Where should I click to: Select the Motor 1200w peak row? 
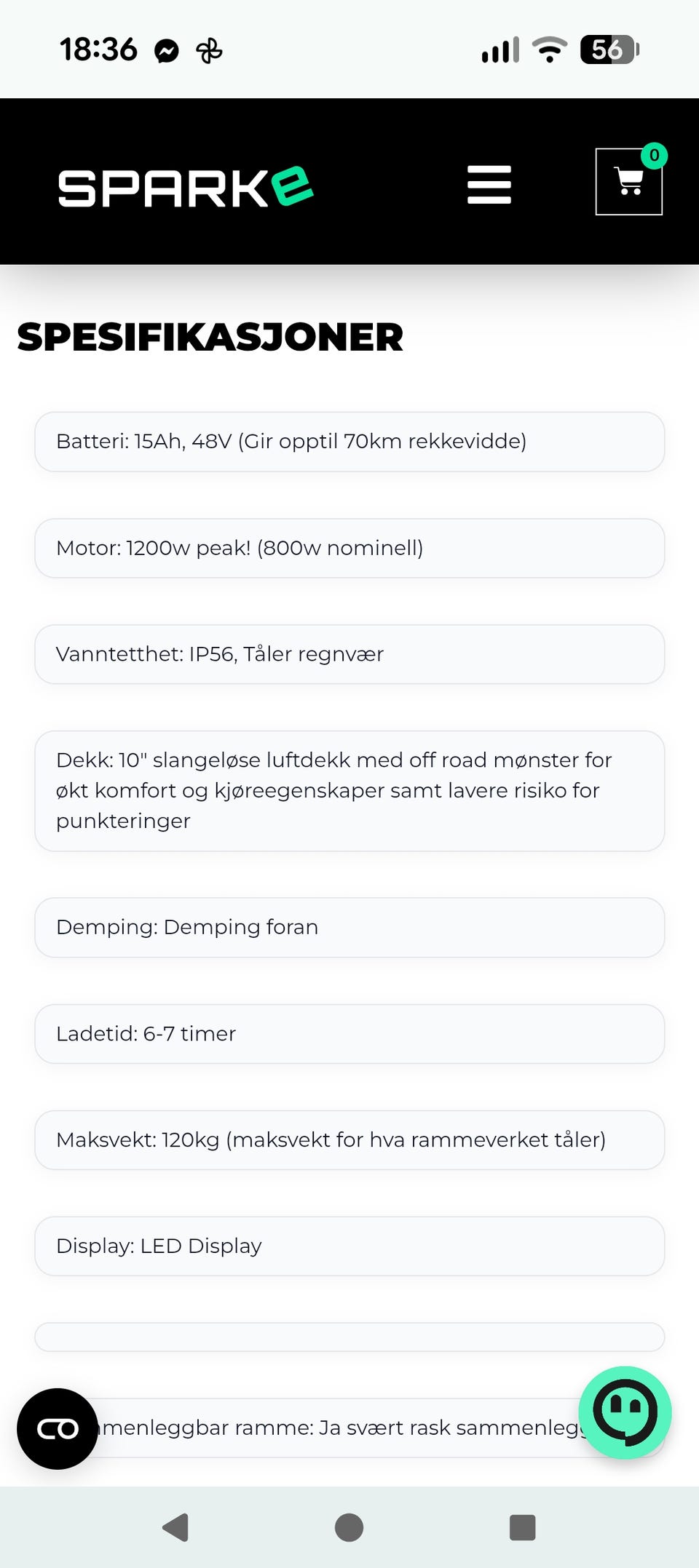(349, 548)
